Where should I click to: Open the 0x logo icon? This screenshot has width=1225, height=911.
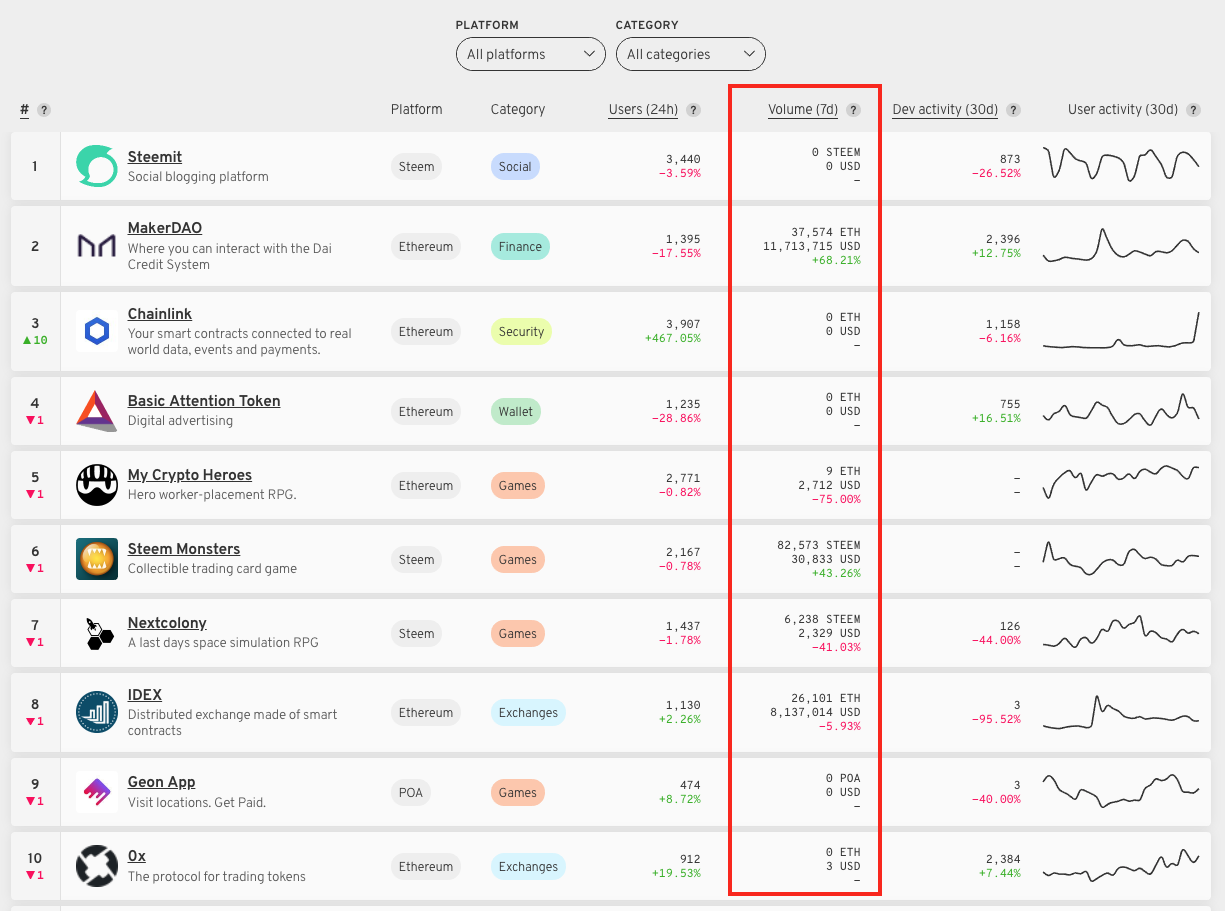coord(97,866)
